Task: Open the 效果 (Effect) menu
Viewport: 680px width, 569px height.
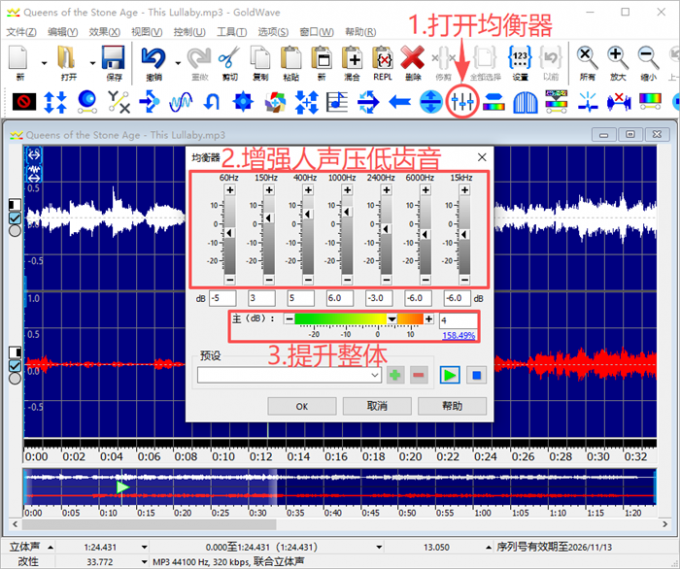Action: coord(105,32)
